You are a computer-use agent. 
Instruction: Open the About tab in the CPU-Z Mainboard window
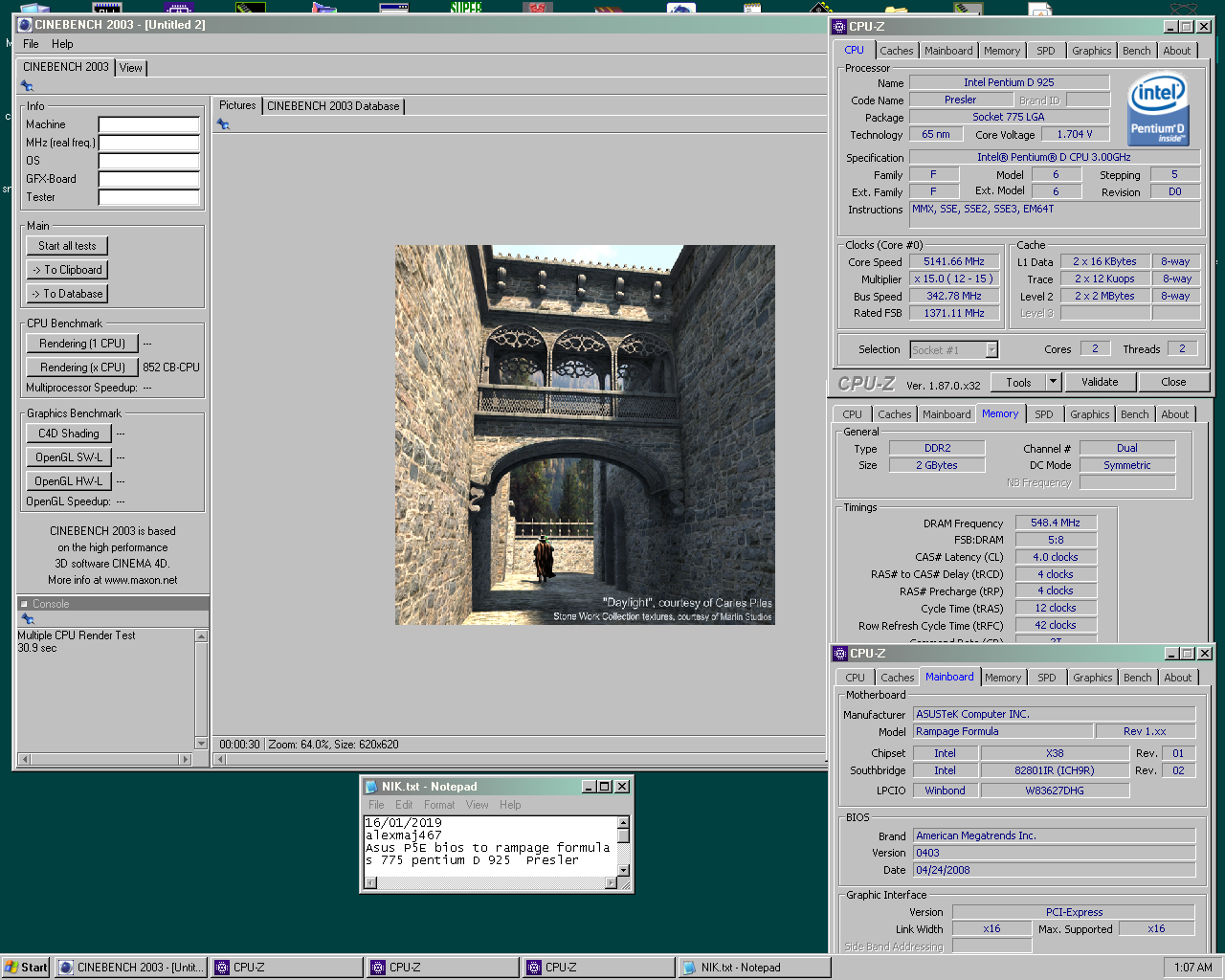tap(1178, 678)
